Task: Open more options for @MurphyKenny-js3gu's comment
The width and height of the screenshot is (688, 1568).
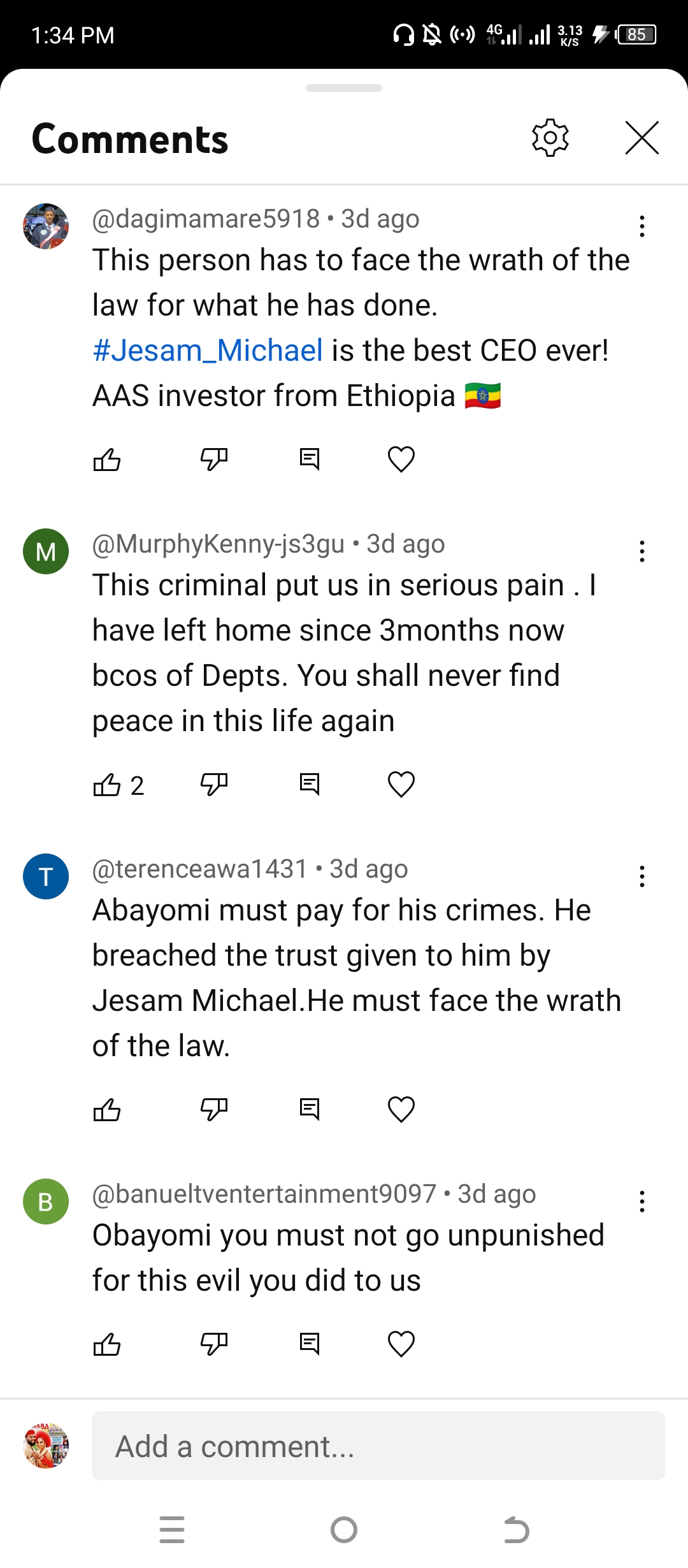Action: (641, 551)
